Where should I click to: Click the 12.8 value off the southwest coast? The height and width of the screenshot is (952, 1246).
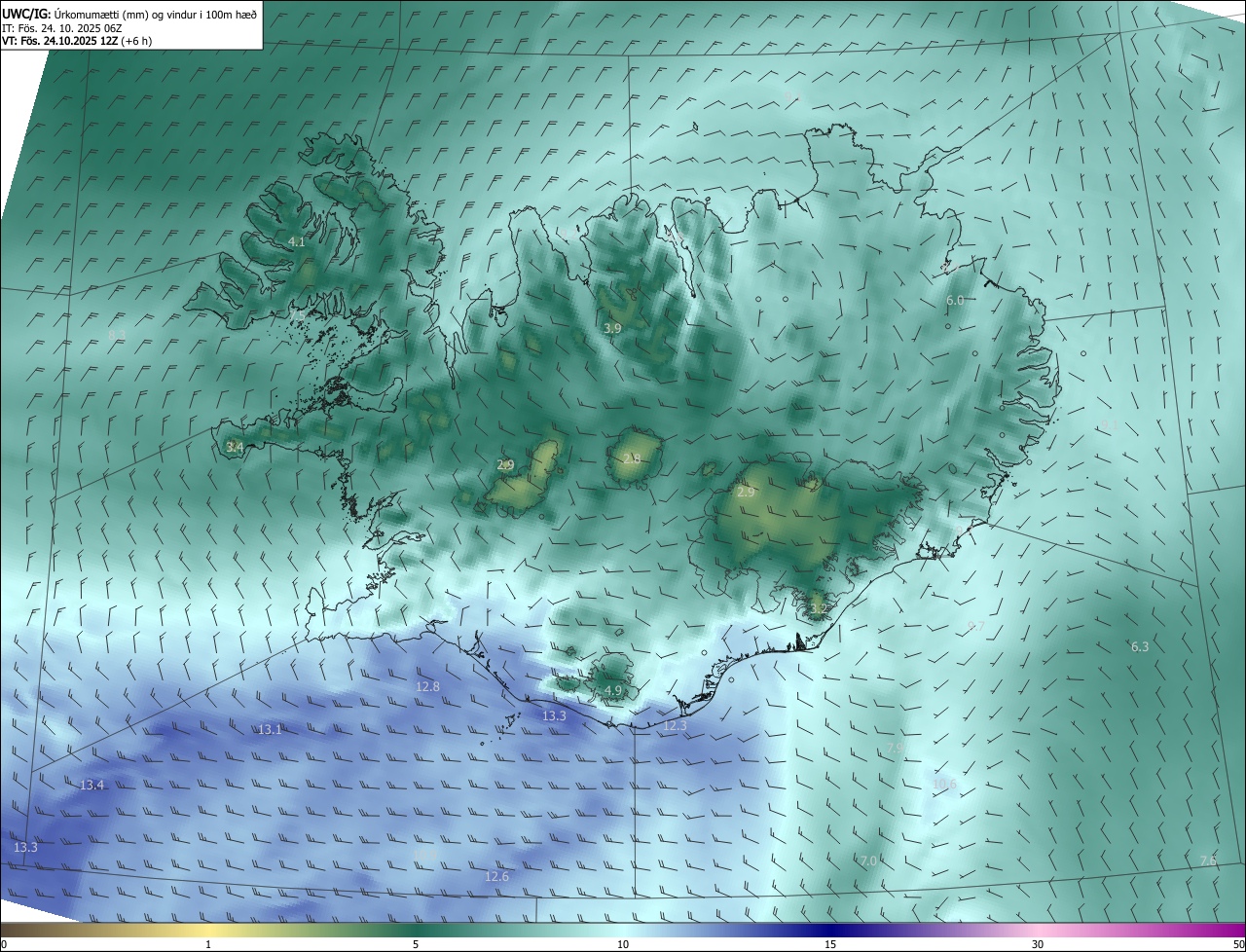427,686
